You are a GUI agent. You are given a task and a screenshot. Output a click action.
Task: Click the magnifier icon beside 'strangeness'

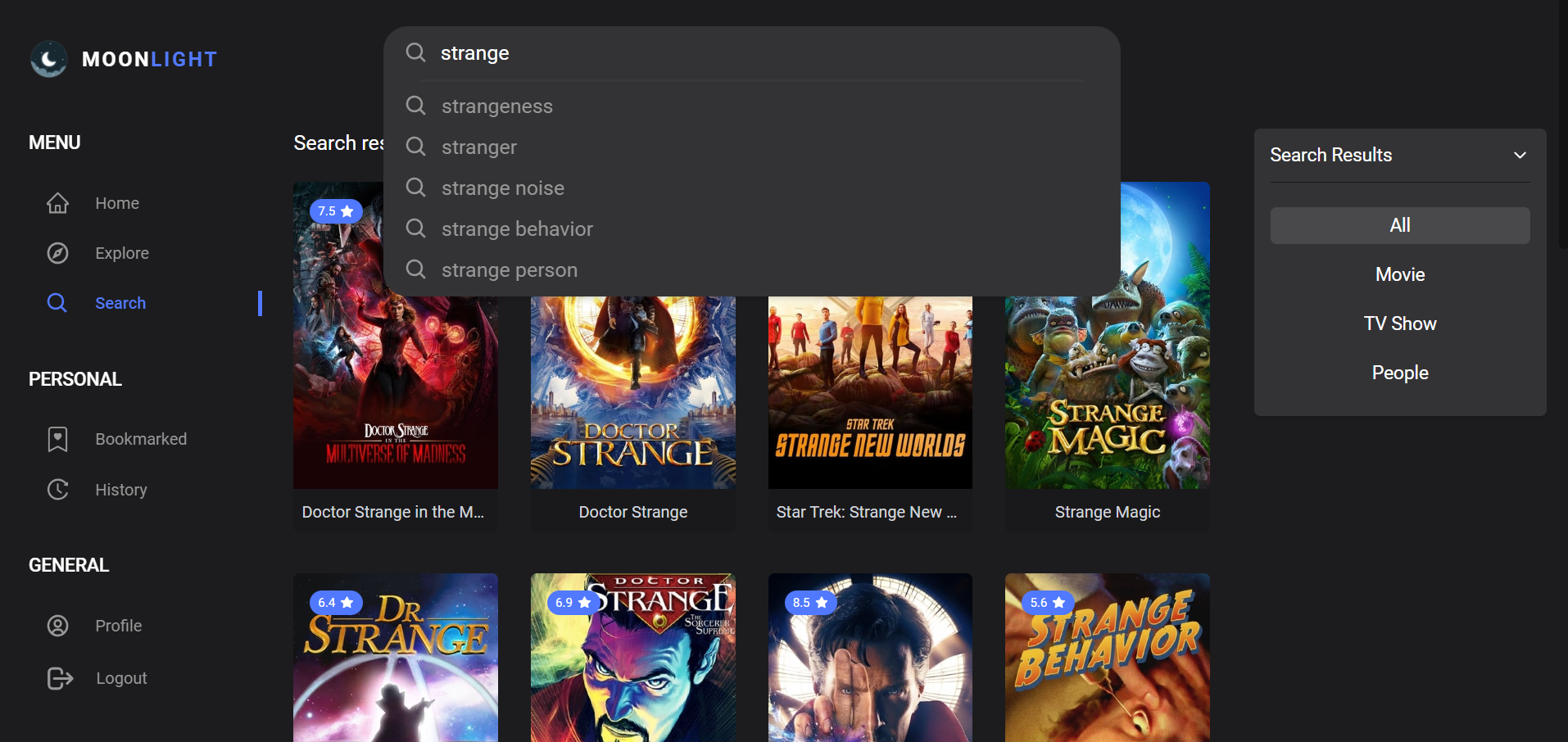(416, 106)
